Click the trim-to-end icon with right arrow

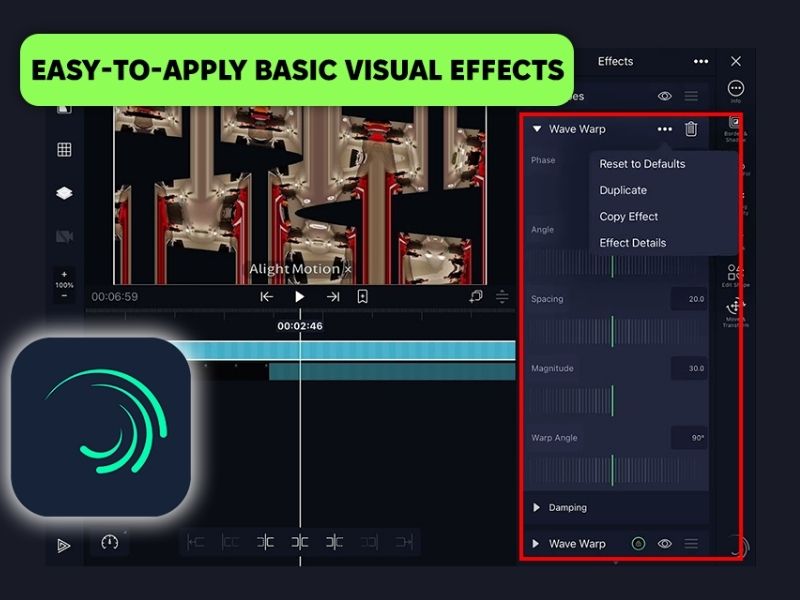point(404,542)
